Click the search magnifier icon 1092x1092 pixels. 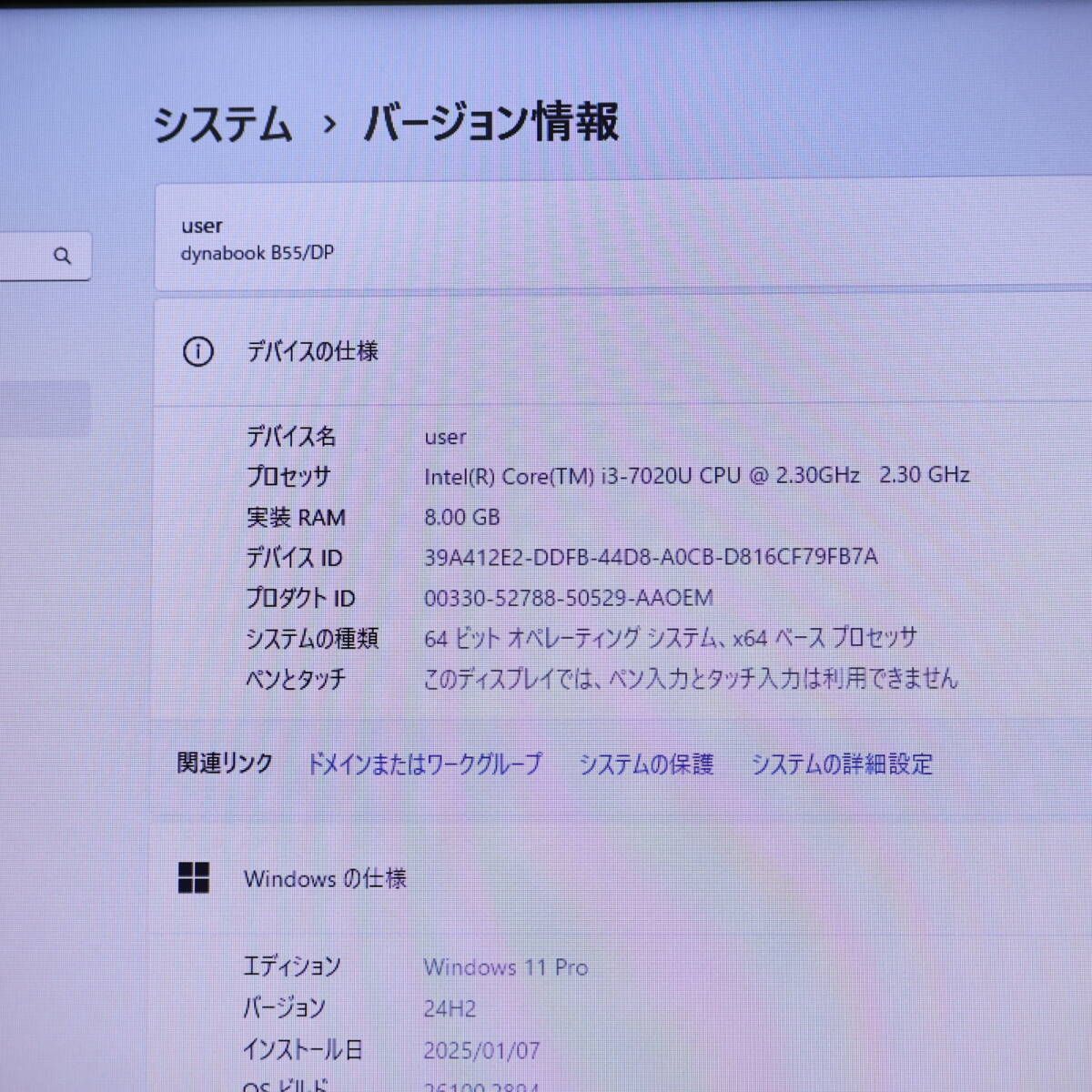(x=62, y=256)
